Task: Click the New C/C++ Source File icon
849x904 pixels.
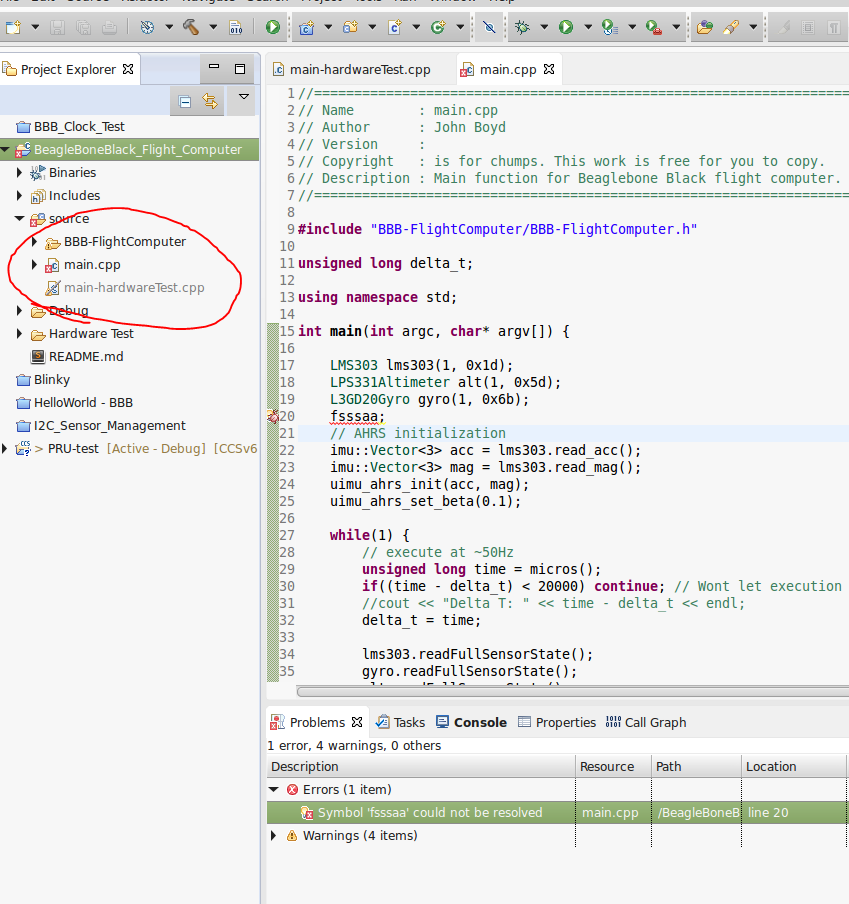Action: click(x=395, y=27)
